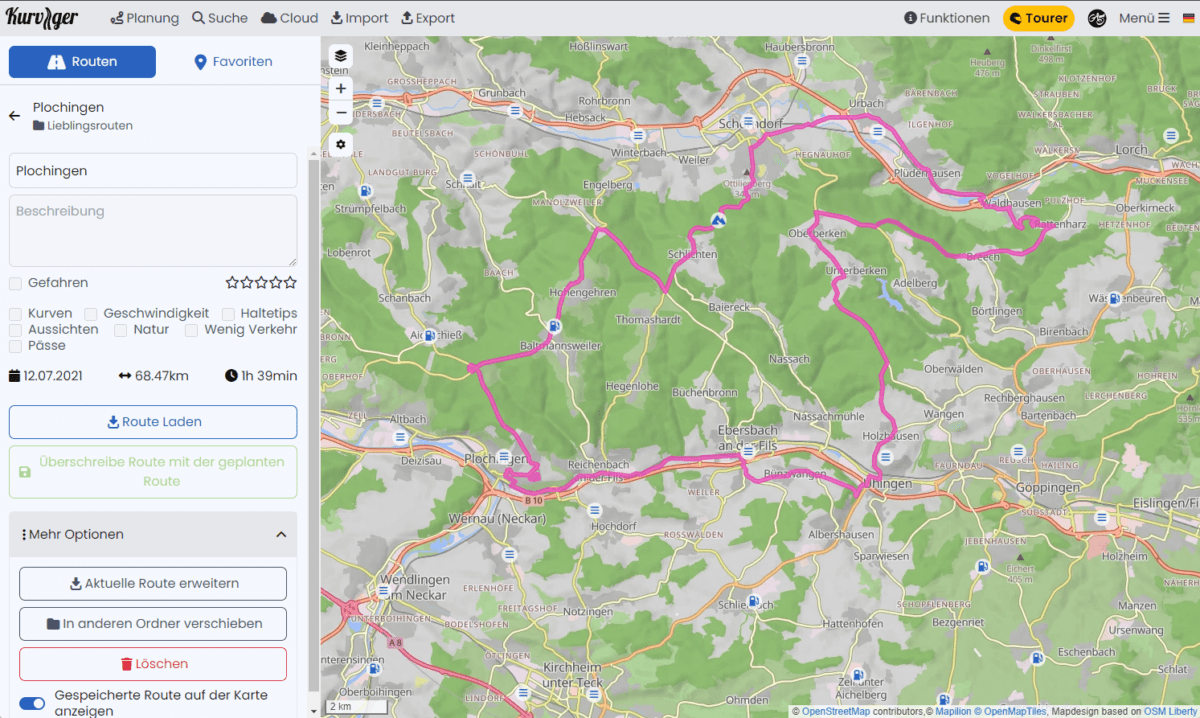Click the fuel station marker near Wäschenbeuren
1200x718 pixels.
pyautogui.click(x=1113, y=298)
